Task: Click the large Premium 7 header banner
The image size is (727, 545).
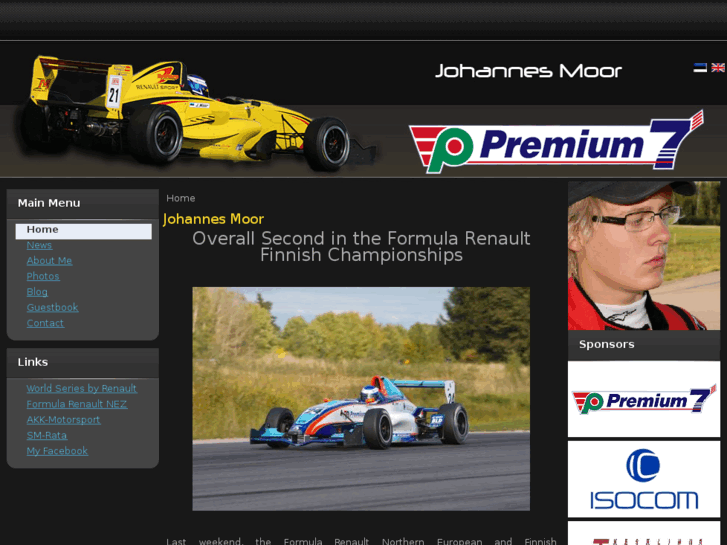Action: (556, 142)
